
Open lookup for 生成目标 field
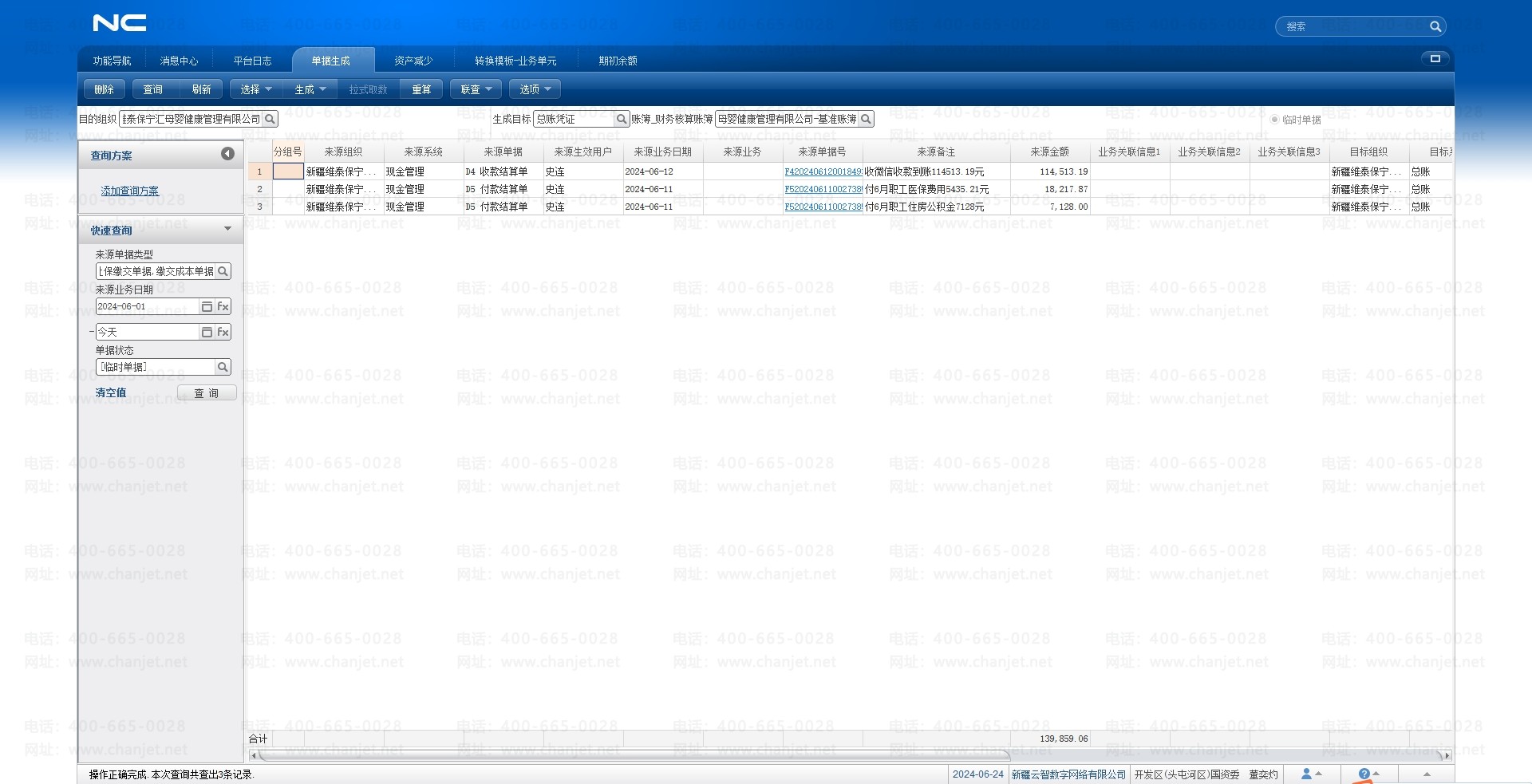coord(622,119)
